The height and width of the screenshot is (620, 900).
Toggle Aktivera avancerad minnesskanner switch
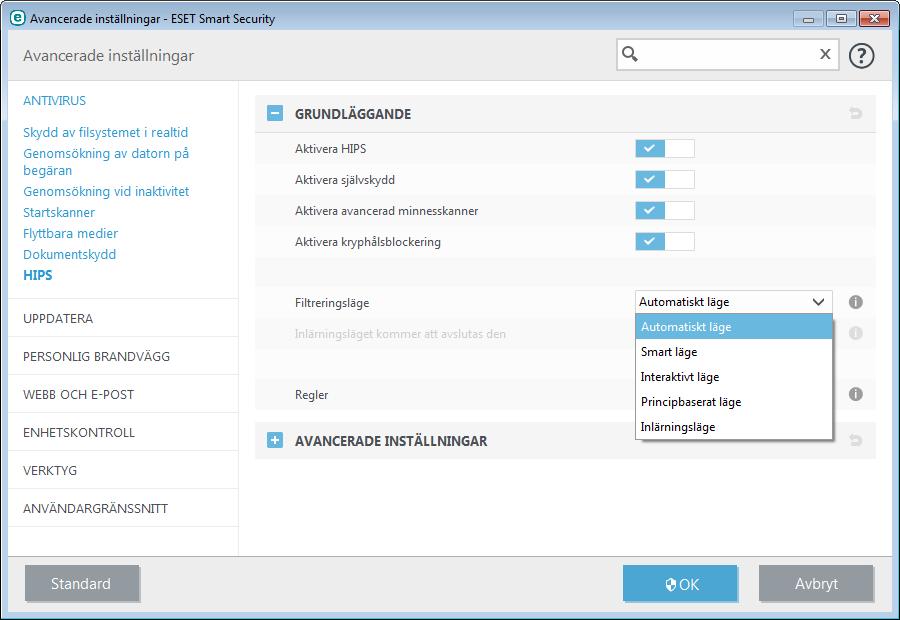point(665,210)
